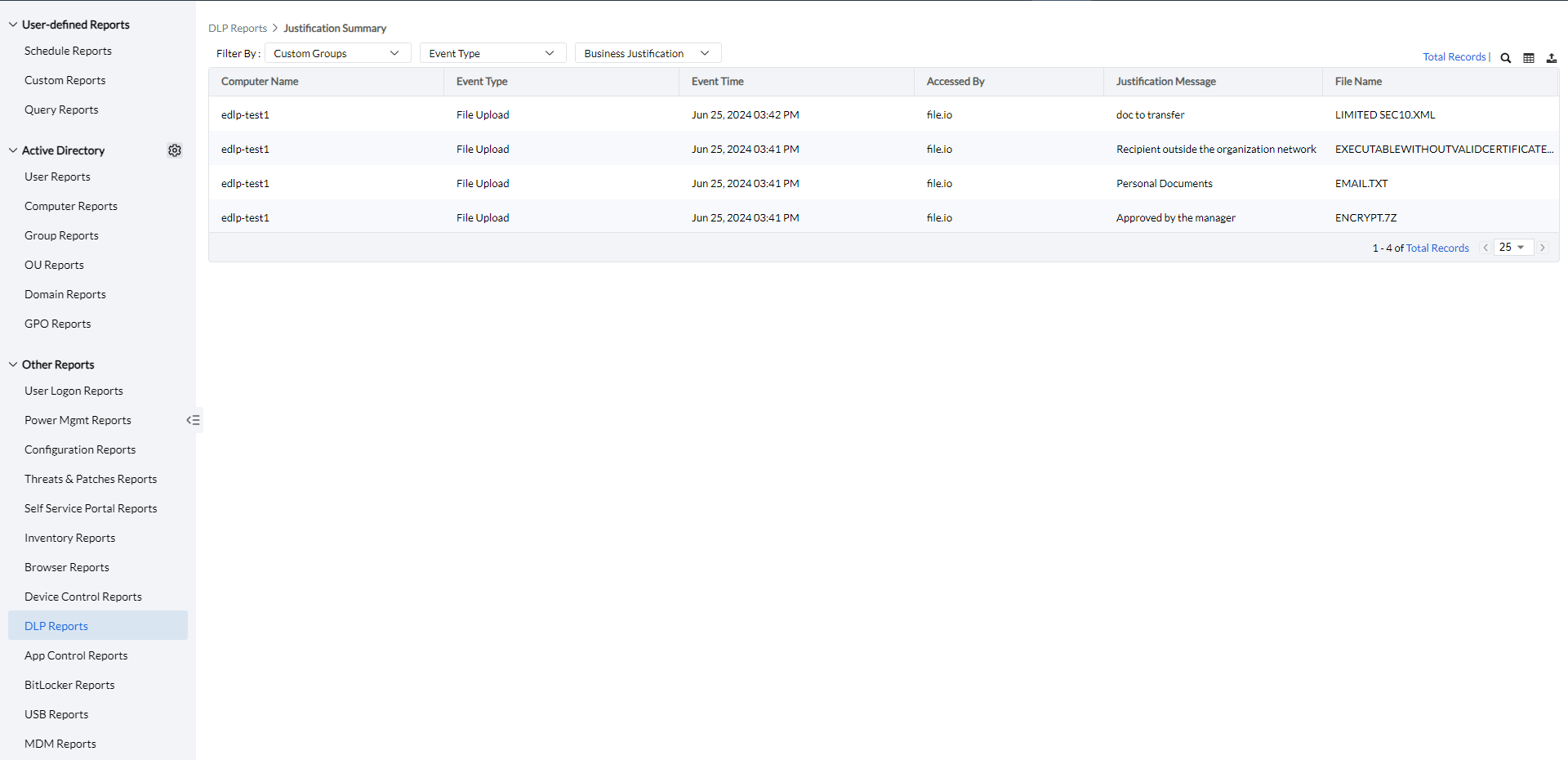
Task: Sort by Event Type column header
Action: point(482,82)
